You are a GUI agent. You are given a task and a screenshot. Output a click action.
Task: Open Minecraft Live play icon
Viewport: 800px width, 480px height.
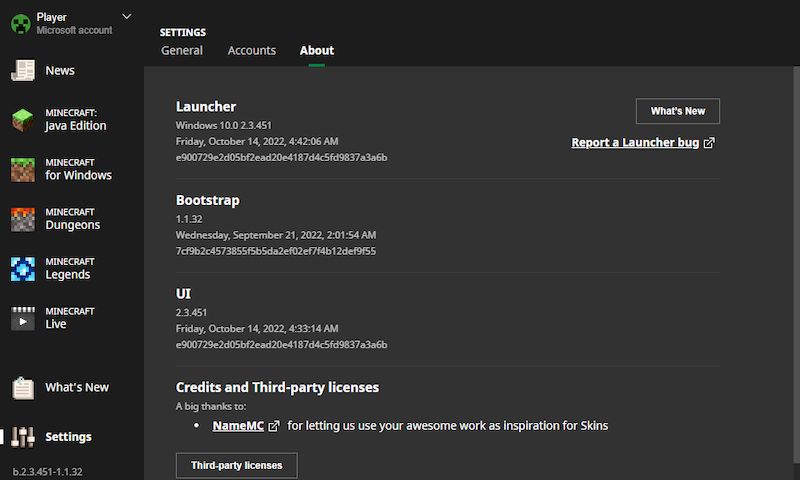pos(23,318)
